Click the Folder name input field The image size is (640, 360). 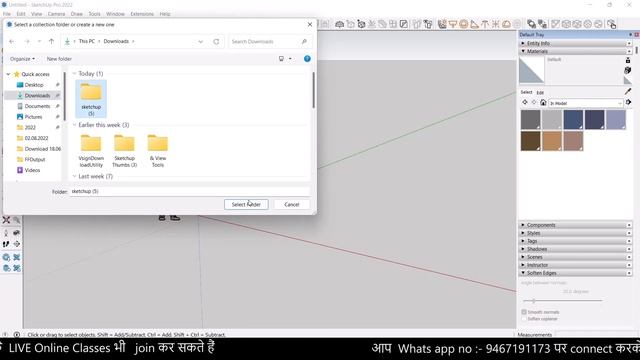click(190, 191)
